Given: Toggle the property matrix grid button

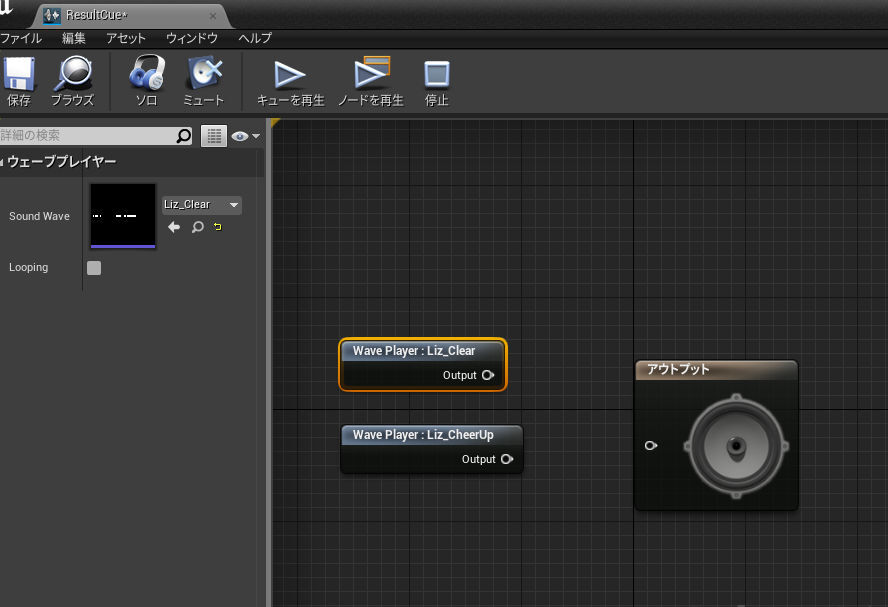Looking at the screenshot, I should (213, 136).
